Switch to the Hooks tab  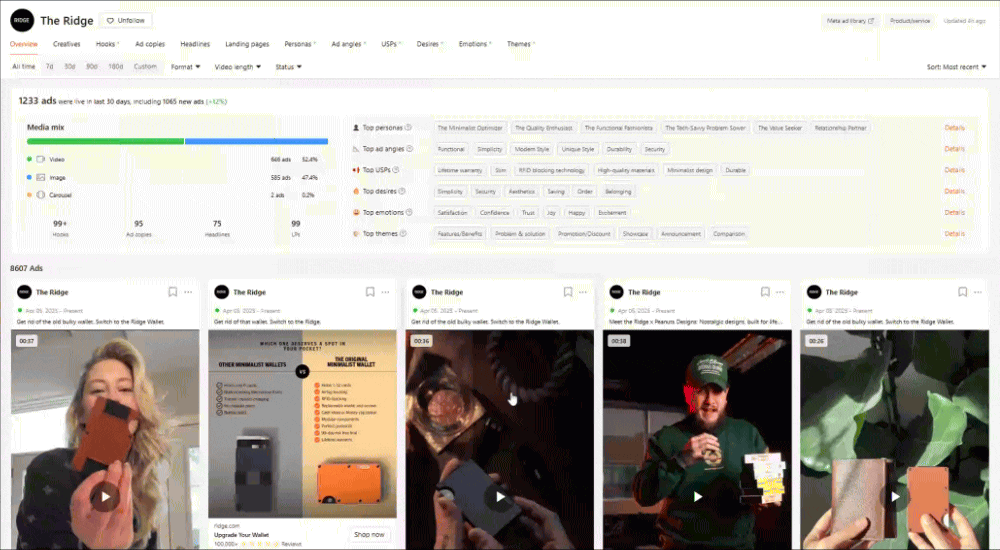(x=107, y=44)
